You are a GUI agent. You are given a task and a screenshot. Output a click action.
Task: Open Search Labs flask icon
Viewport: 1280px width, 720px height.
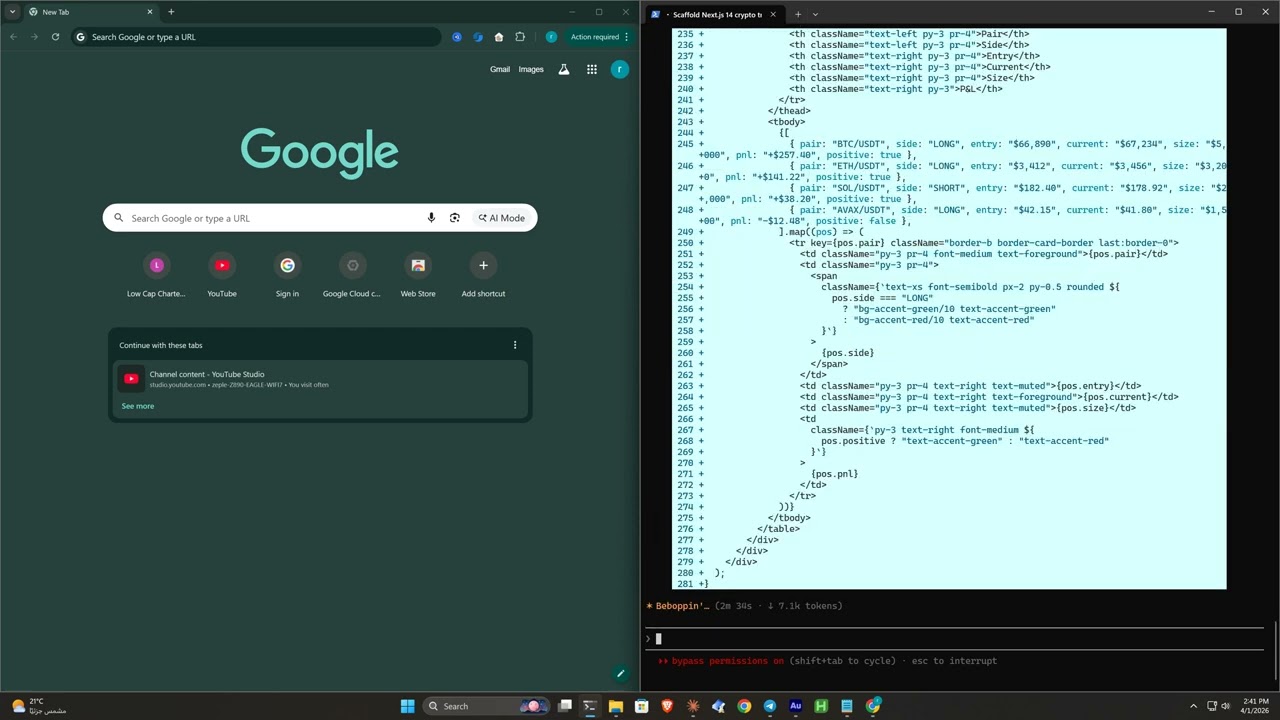point(564,69)
